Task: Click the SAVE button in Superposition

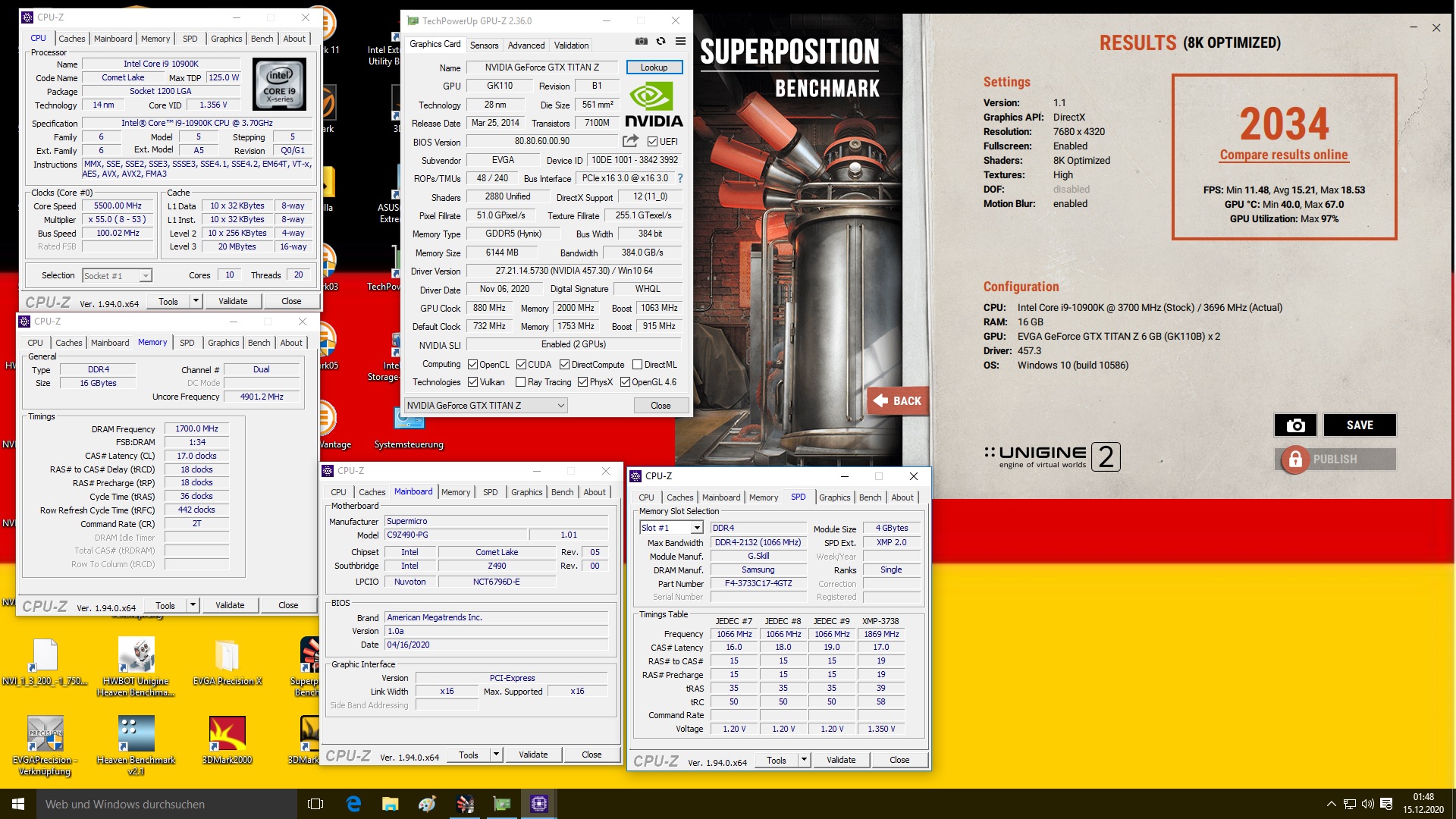Action: coord(1360,425)
